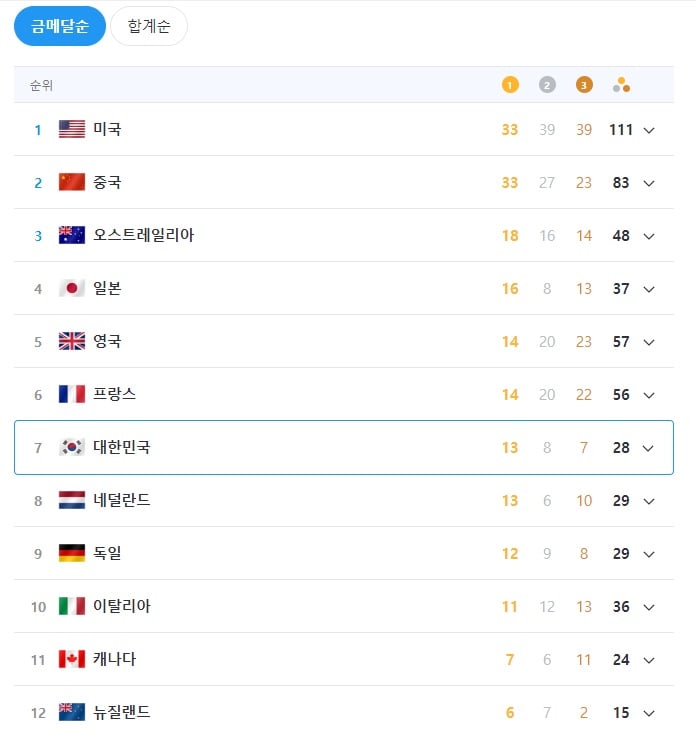Switch to the 합계순 sorting tab
Screen dimensions: 696x735
(149, 26)
